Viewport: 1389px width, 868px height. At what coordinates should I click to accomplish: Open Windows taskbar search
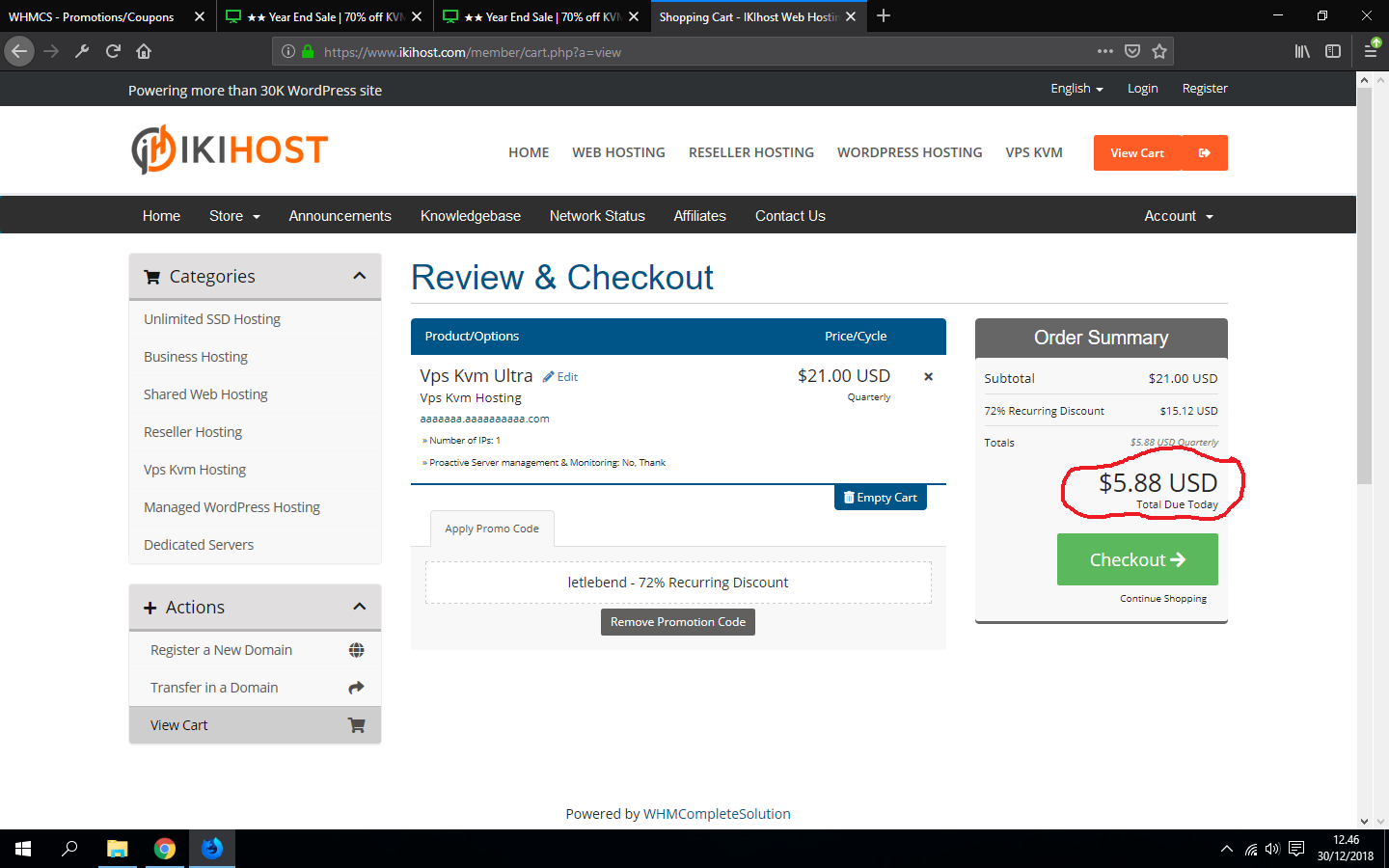[69, 849]
